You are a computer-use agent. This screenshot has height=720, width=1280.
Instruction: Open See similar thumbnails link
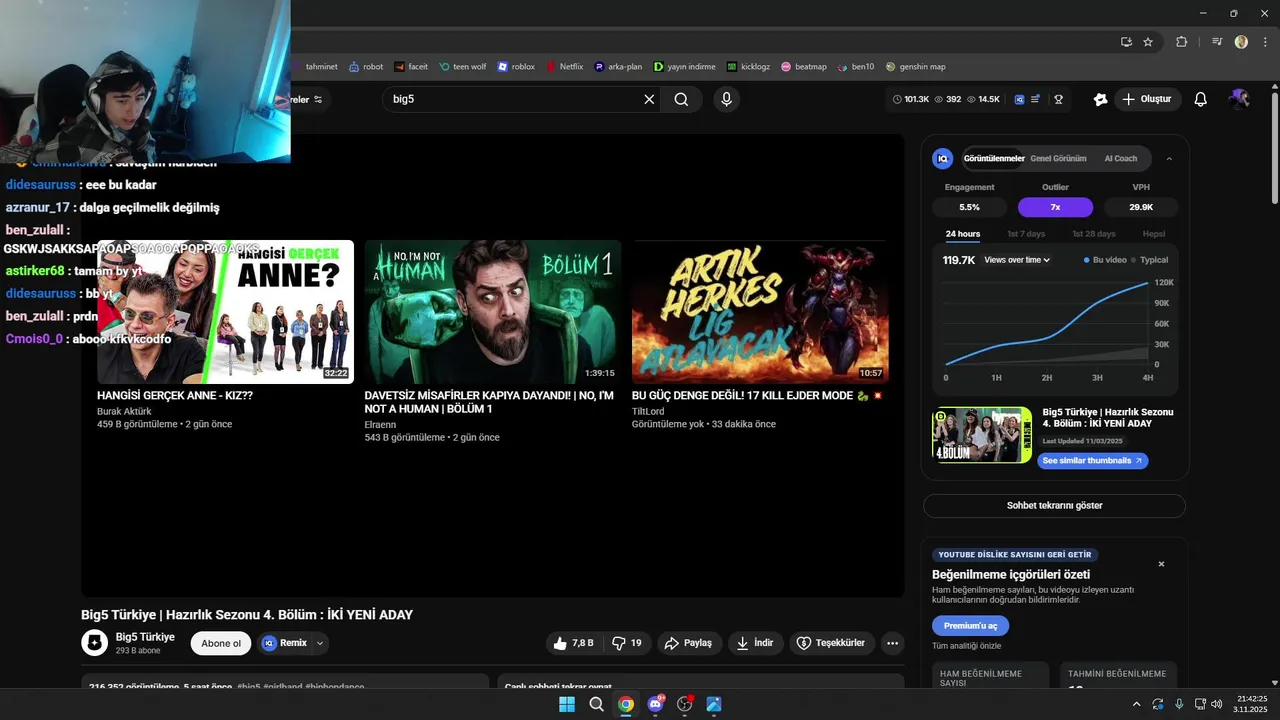(1092, 461)
